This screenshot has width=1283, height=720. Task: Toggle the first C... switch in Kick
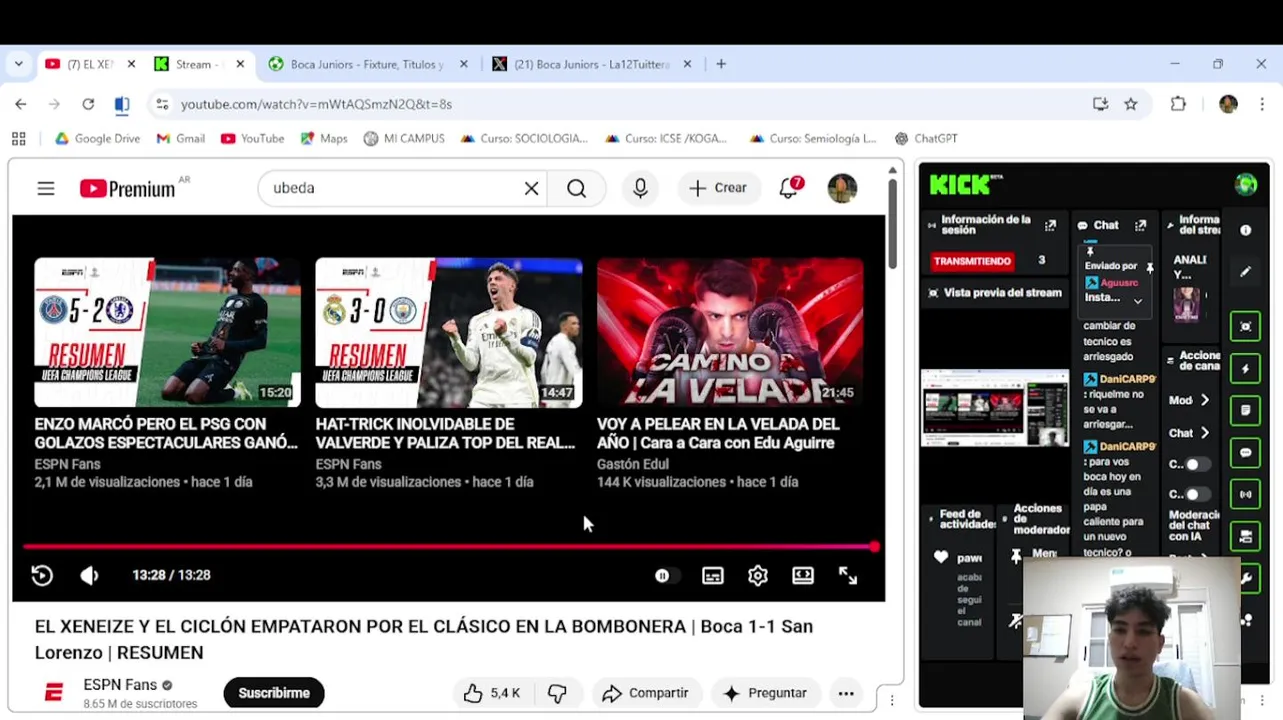(1196, 465)
